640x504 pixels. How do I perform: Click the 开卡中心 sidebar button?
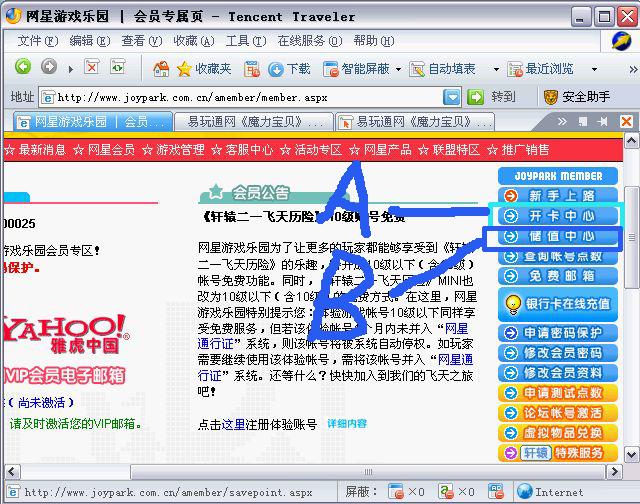coord(558,216)
